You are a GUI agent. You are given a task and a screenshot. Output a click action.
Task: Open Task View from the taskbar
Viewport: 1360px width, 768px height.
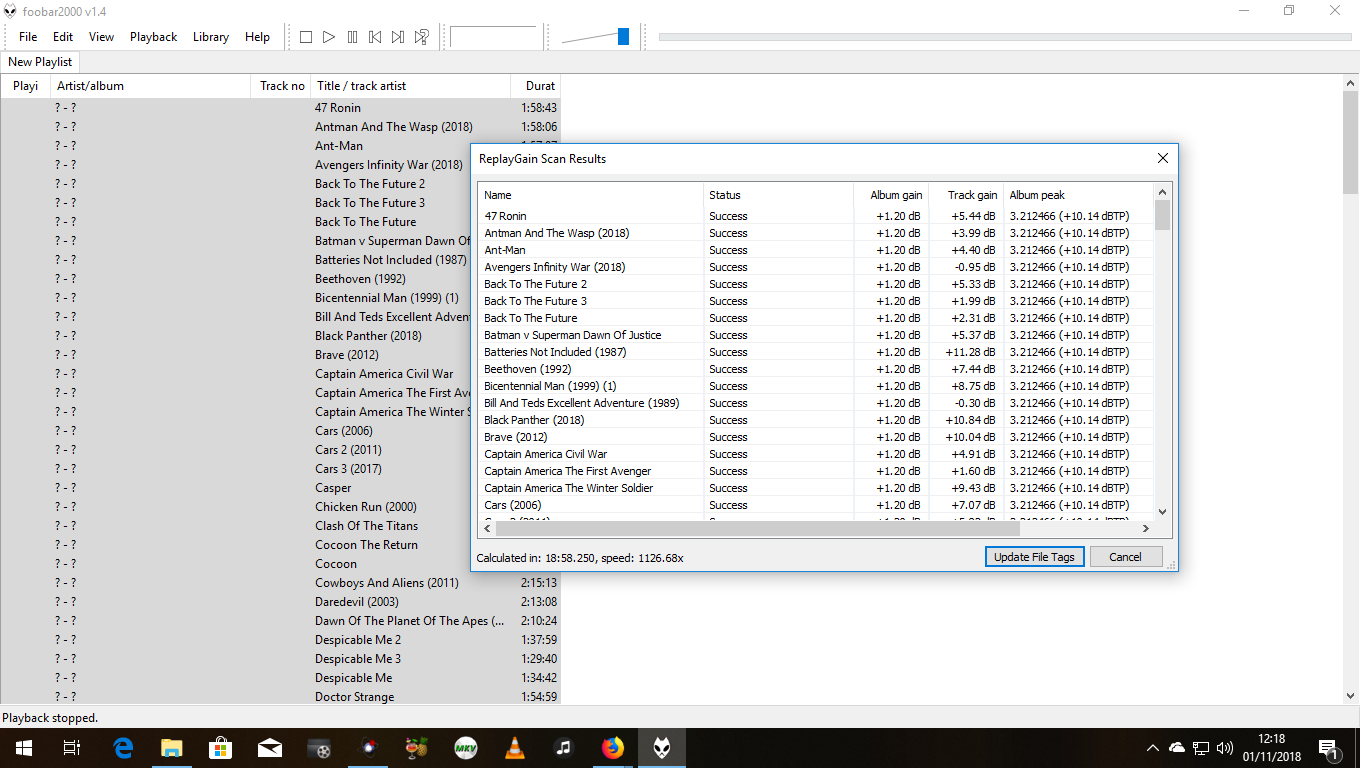tap(72, 748)
